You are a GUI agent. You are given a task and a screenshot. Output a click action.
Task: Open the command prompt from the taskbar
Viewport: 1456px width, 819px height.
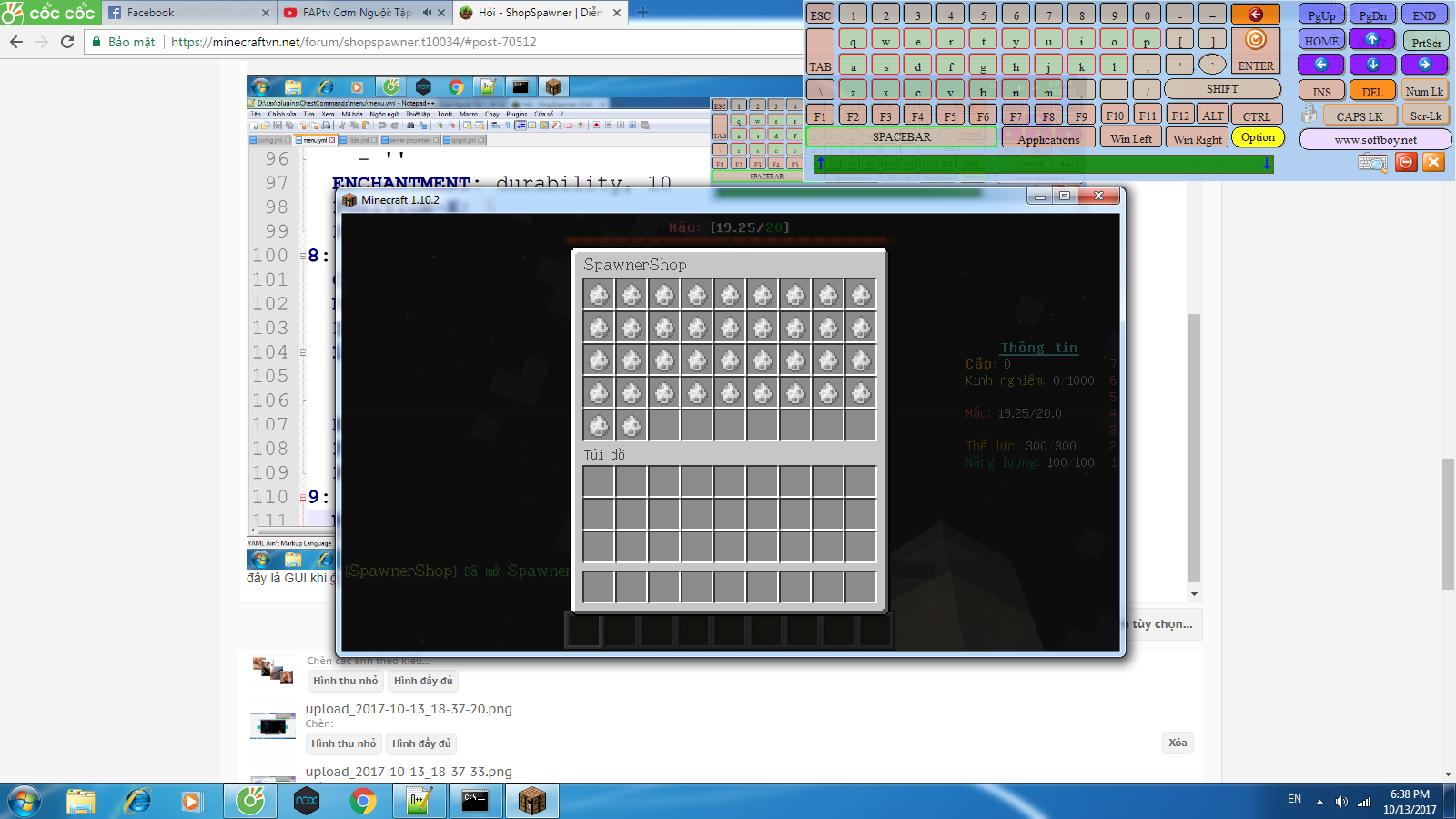[475, 802]
